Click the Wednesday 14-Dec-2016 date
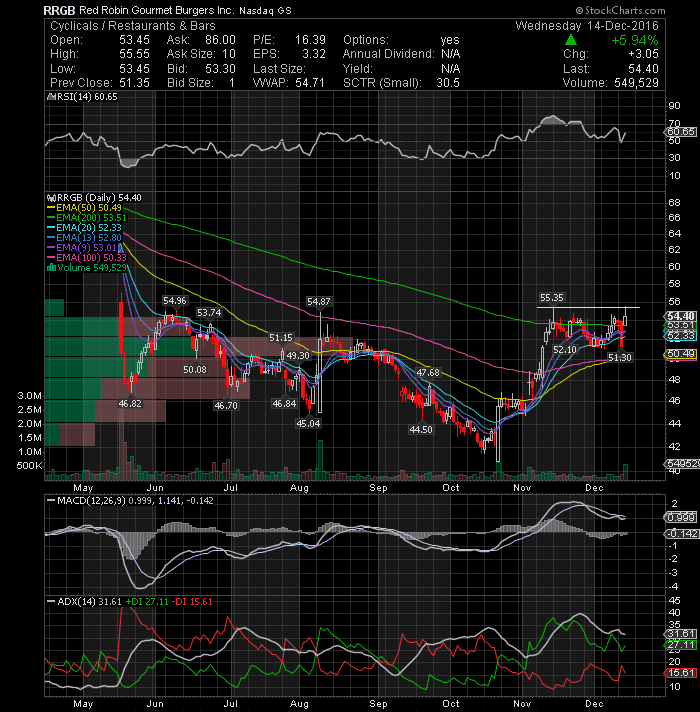Screen dimensions: 700x712 pos(587,26)
